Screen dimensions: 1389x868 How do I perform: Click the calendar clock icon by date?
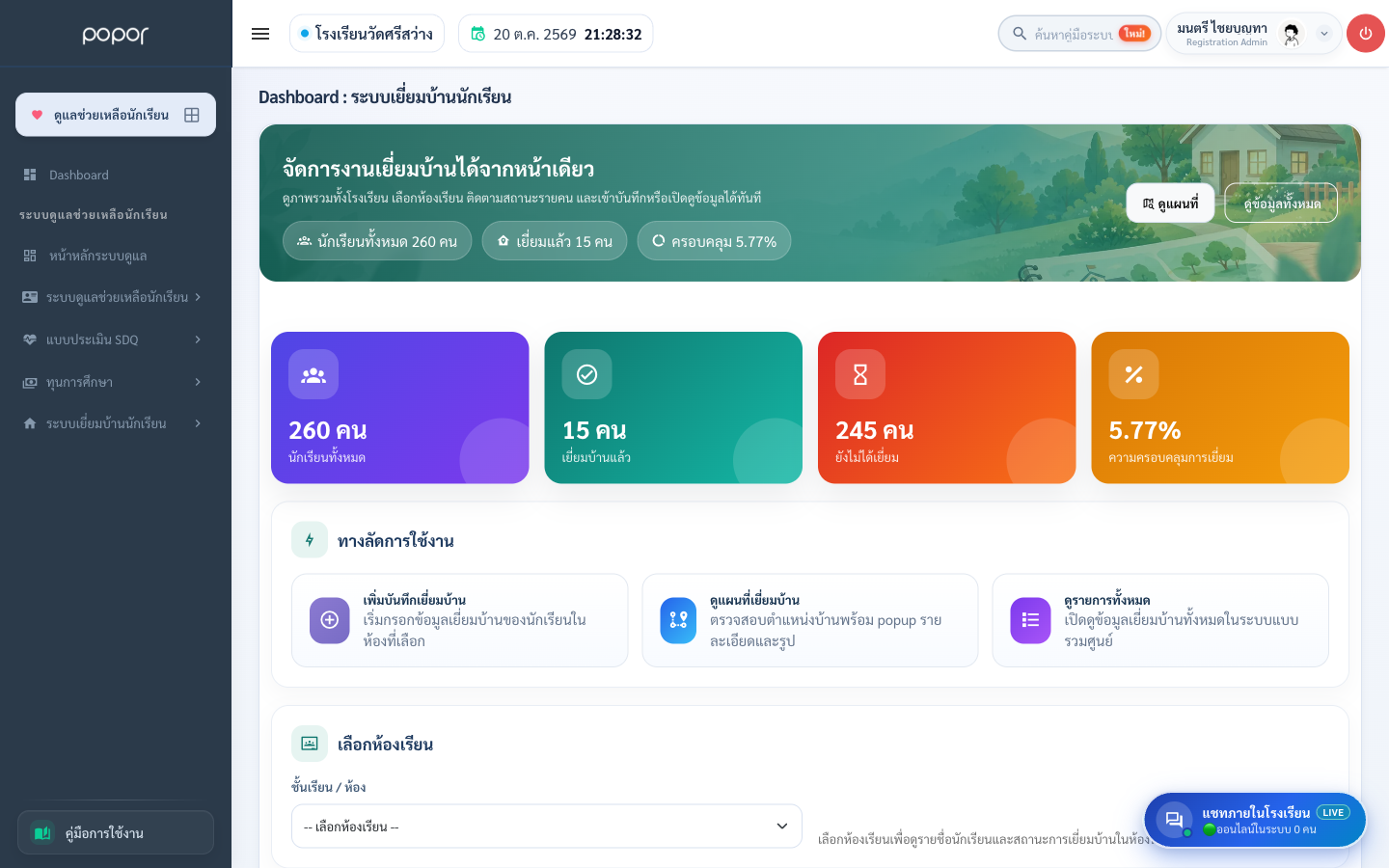coord(477,34)
